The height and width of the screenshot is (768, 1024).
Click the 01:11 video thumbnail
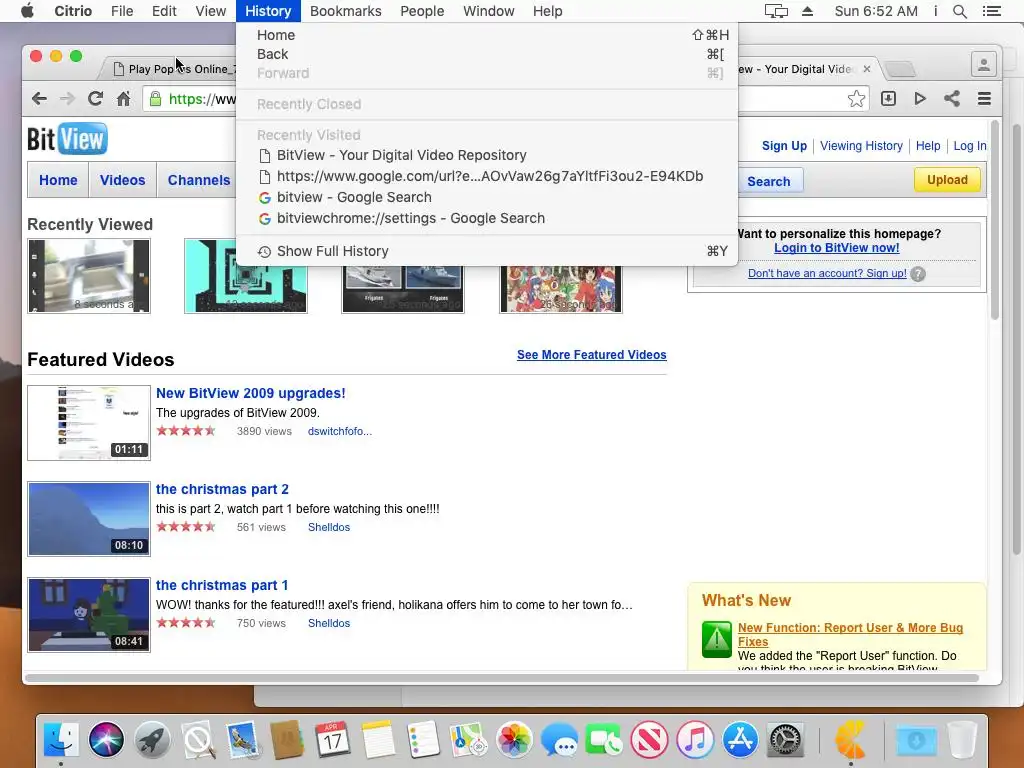pos(89,423)
